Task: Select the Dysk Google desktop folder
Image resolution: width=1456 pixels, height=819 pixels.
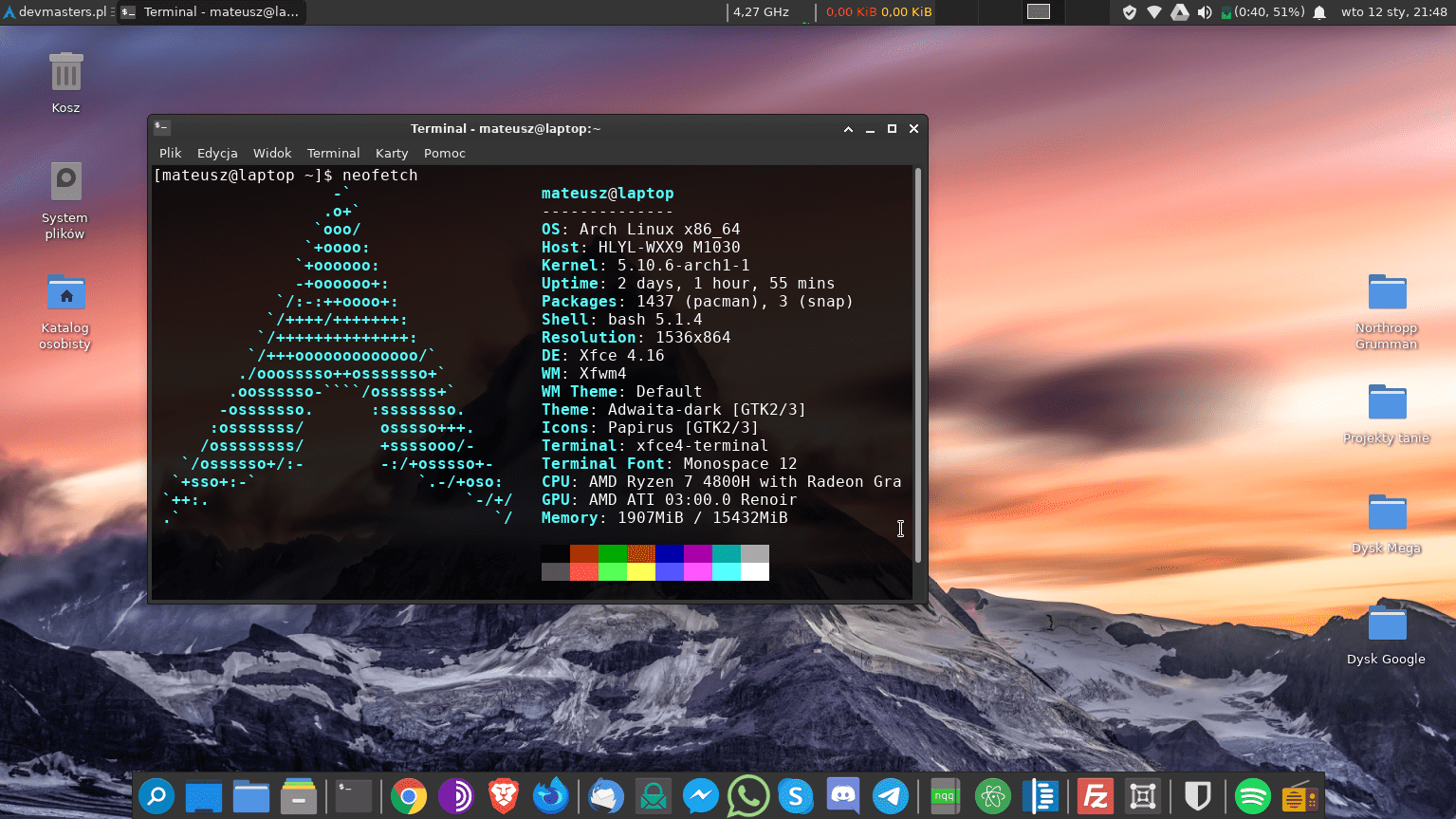Action: coord(1387,633)
